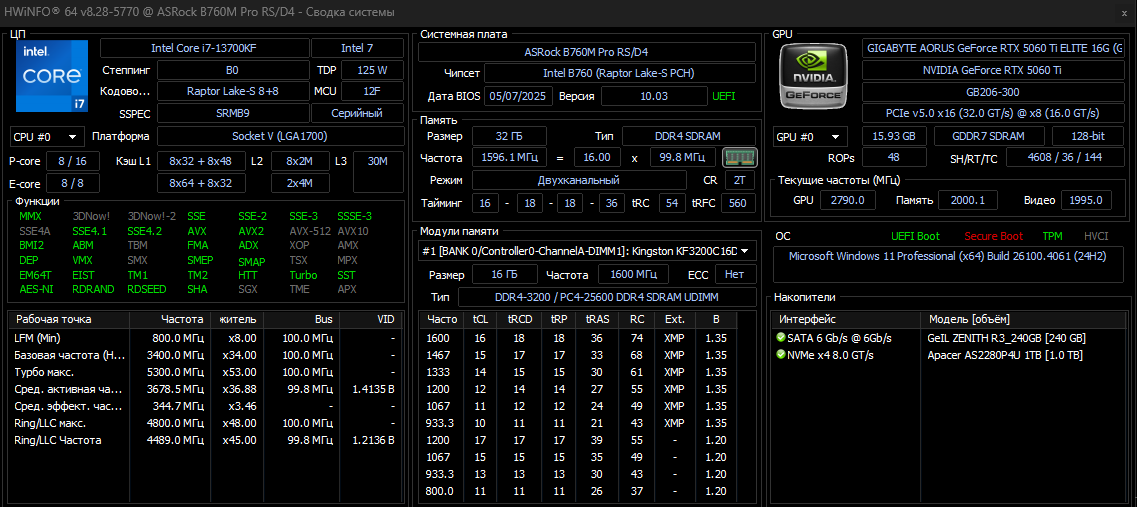
Task: Click the Intel Core i7-13700KF name field
Action: pyautogui.click(x=204, y=48)
